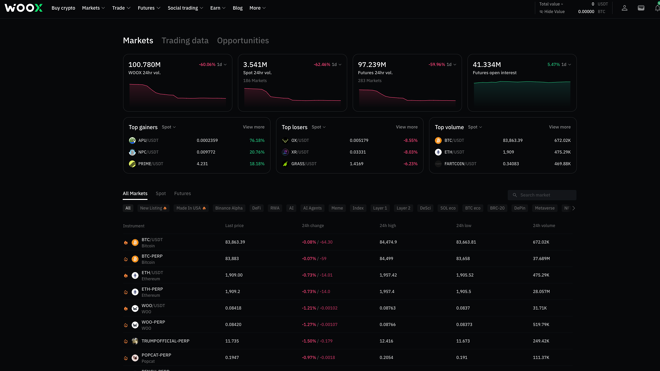Select the Markets page tab
Image resolution: width=660 pixels, height=371 pixels.
(138, 40)
